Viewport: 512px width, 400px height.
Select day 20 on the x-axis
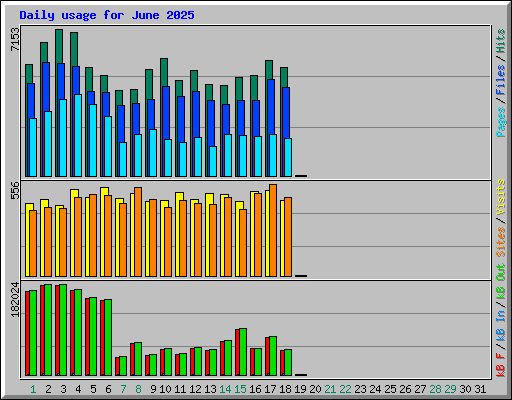click(x=315, y=389)
